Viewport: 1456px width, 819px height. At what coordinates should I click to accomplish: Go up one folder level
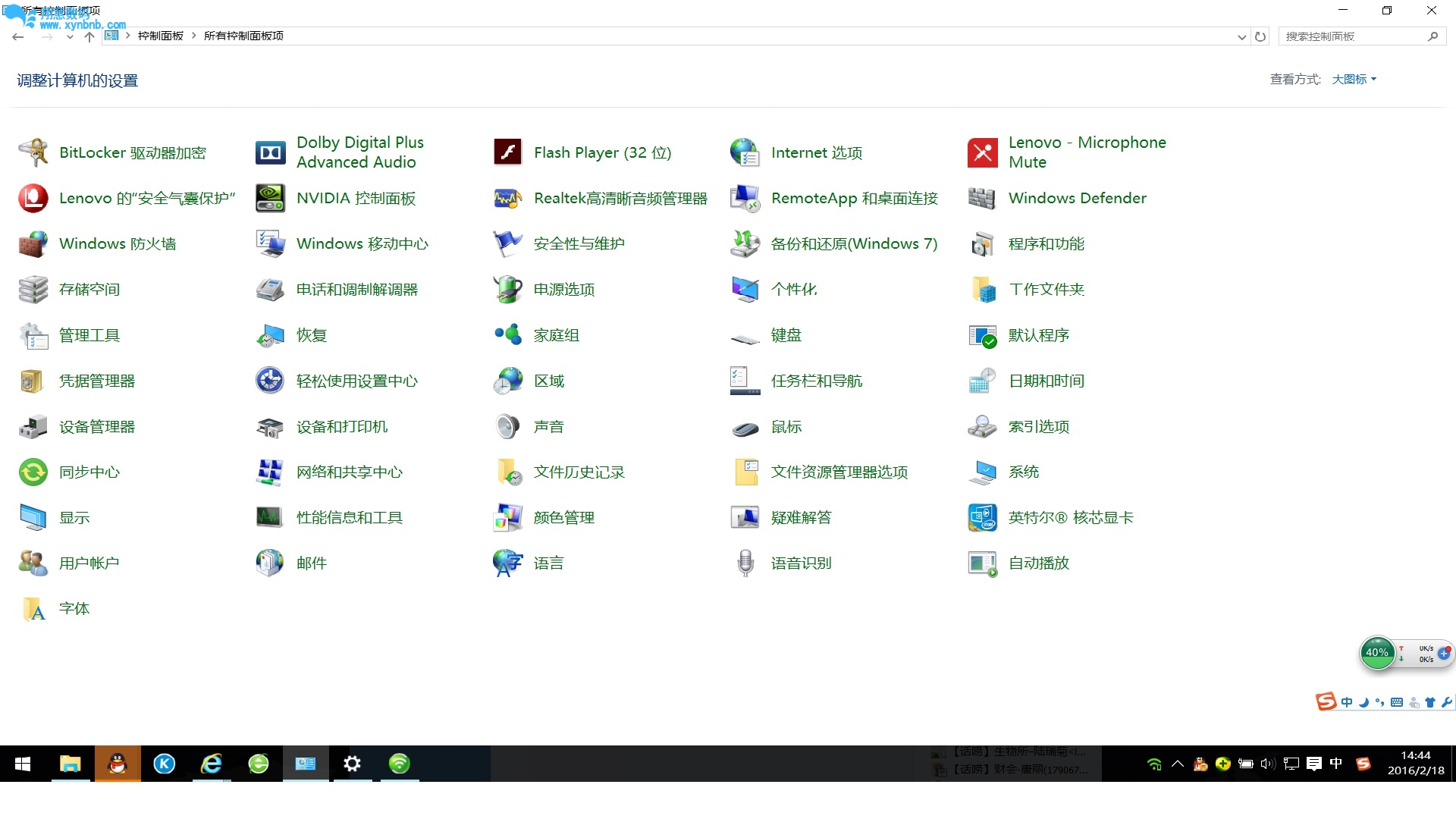89,36
